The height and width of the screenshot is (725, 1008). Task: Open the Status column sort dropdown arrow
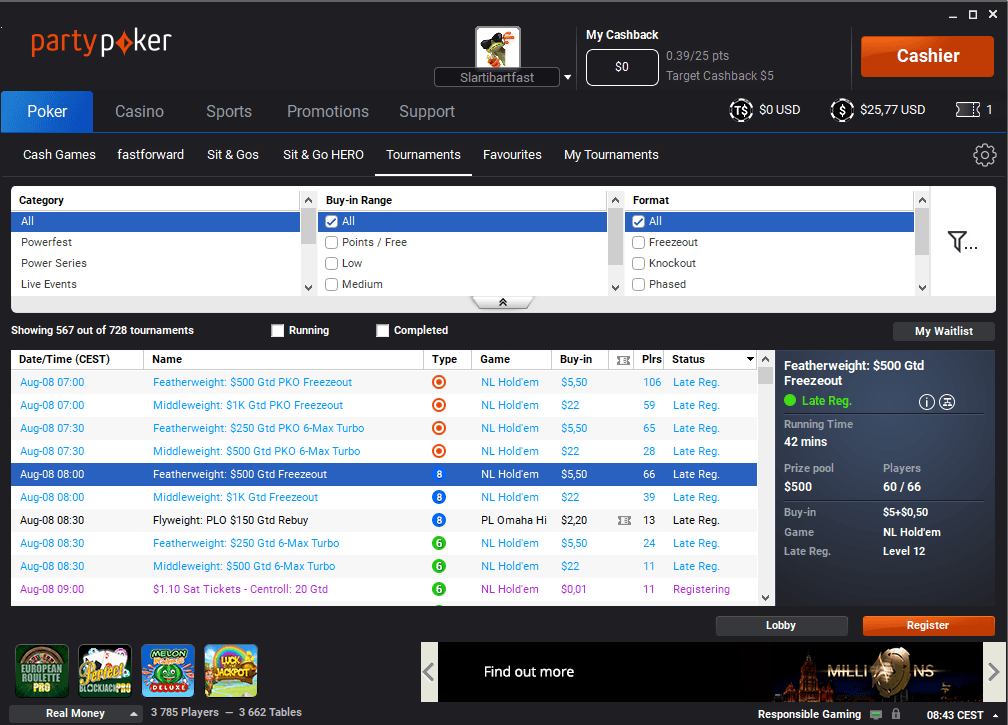tap(750, 359)
